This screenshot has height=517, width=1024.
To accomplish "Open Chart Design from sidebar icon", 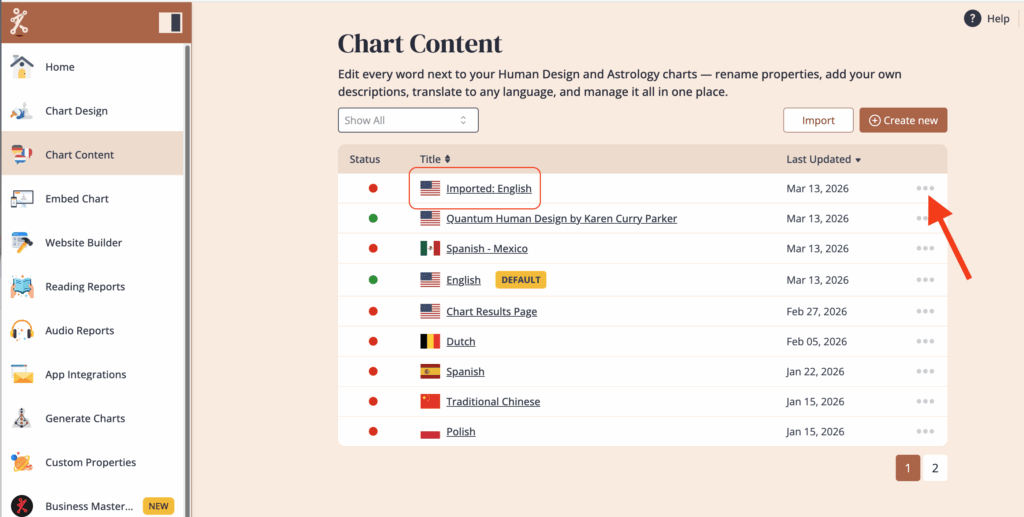I will pos(22,111).
